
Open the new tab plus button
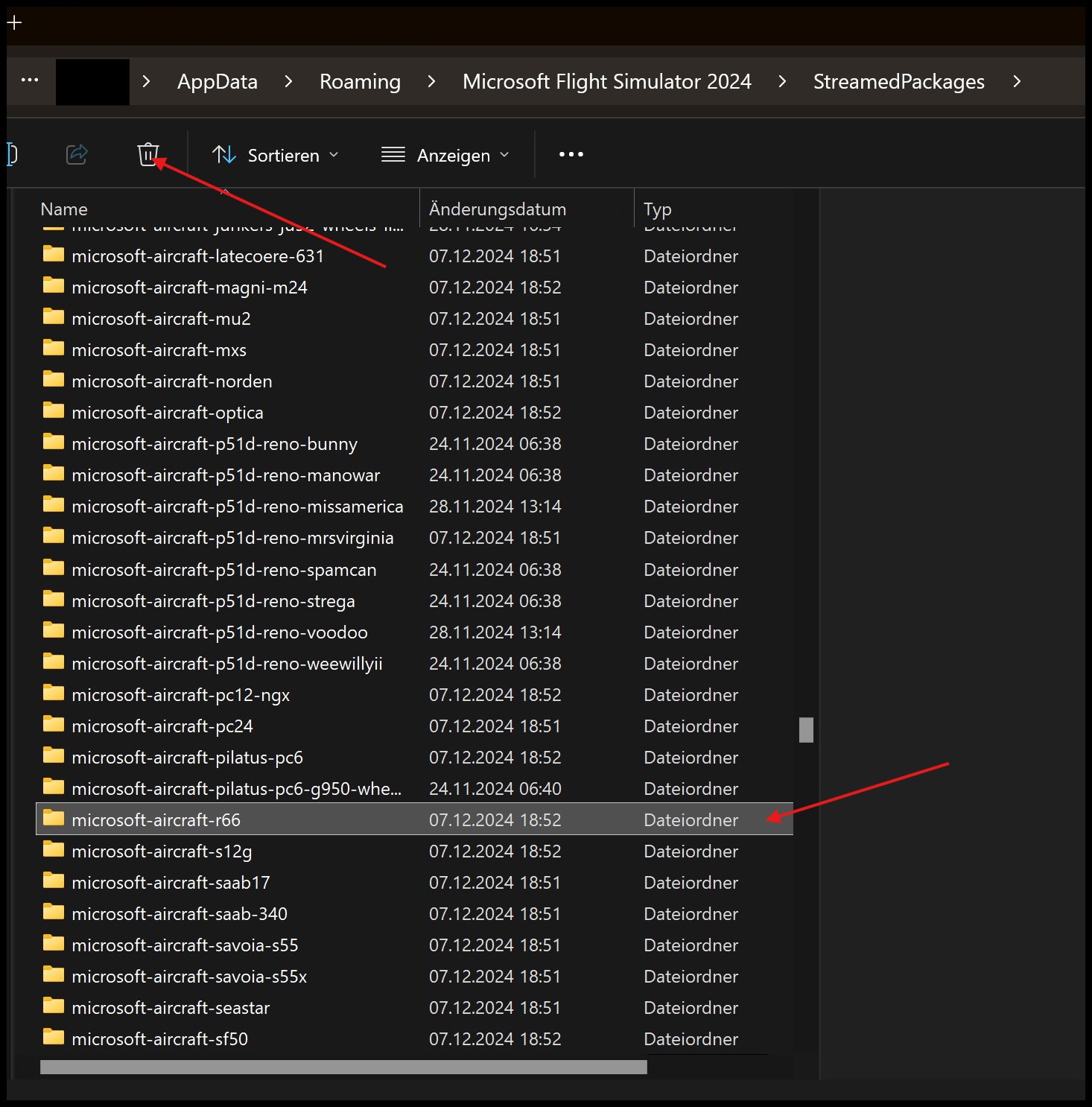pos(14,22)
